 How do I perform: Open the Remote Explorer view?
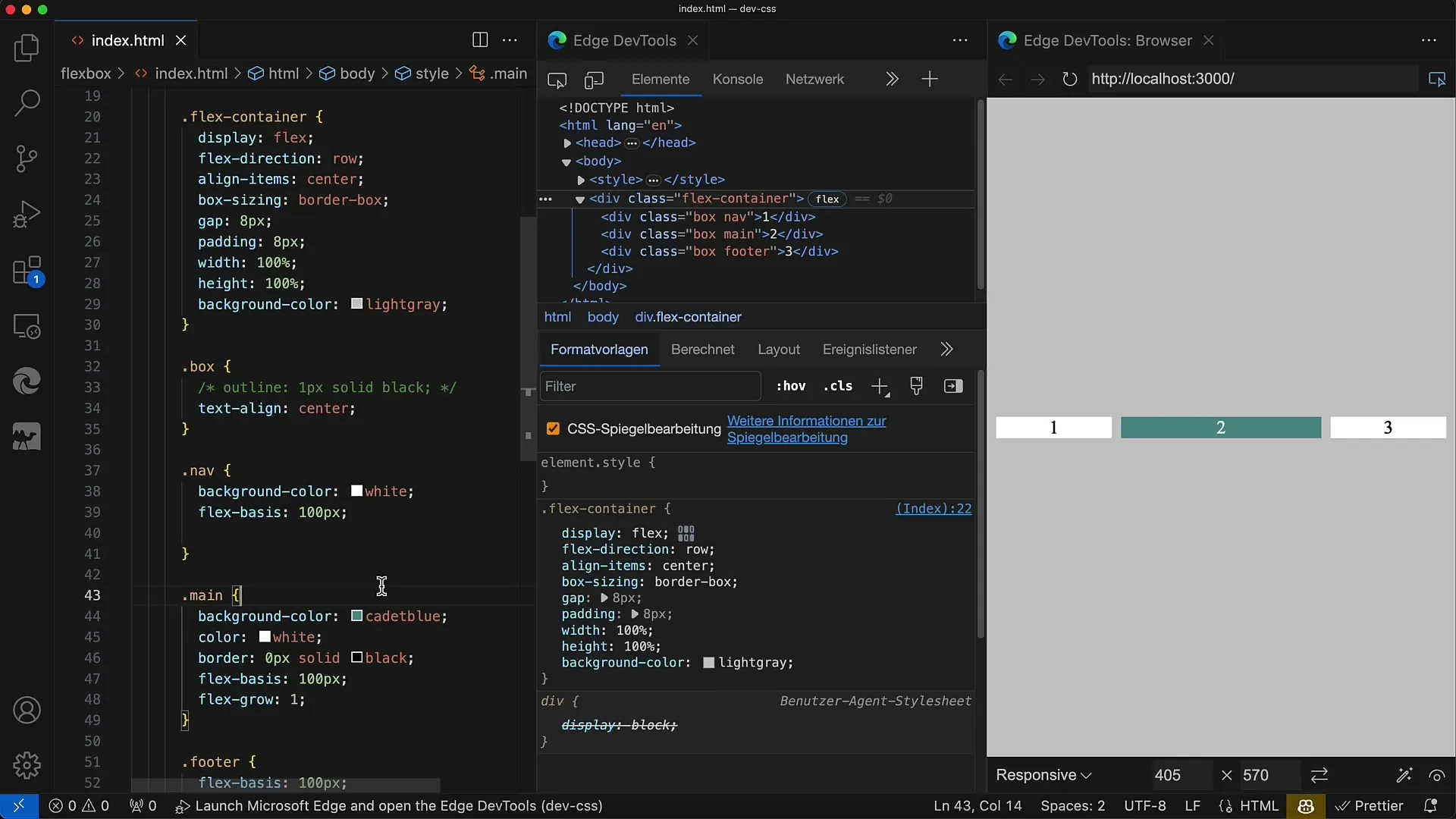coord(27,326)
